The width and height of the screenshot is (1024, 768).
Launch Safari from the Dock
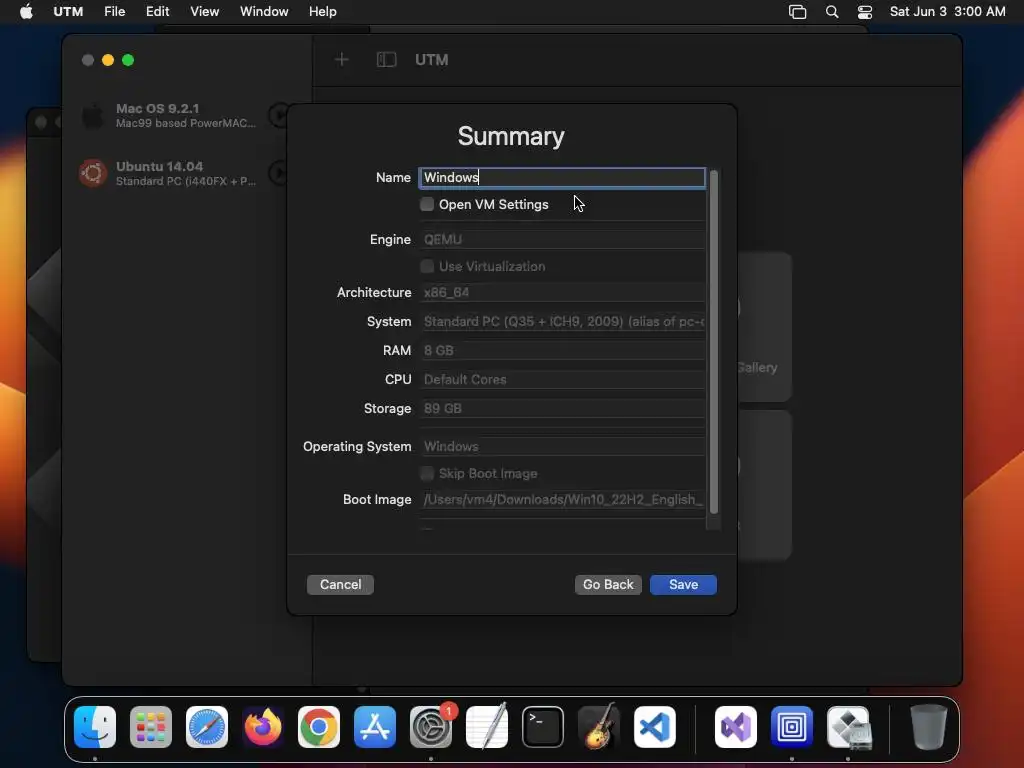coord(207,726)
